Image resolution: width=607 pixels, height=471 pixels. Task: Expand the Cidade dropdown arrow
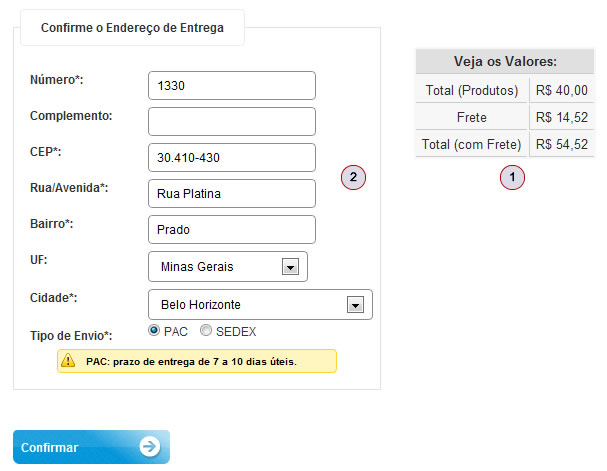(355, 305)
